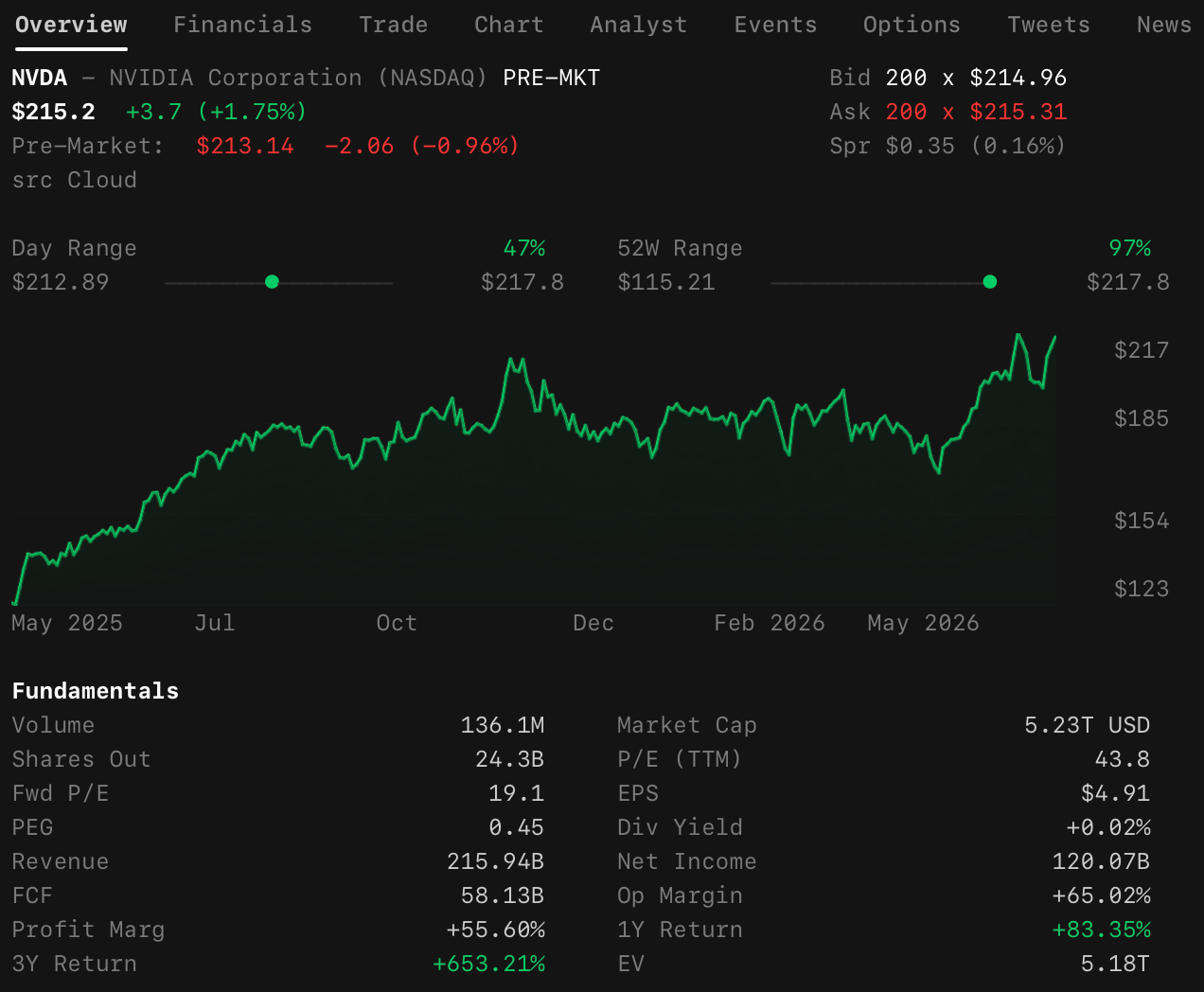Click the Day Range slider dot
The height and width of the screenshot is (992, 1204).
[x=272, y=282]
